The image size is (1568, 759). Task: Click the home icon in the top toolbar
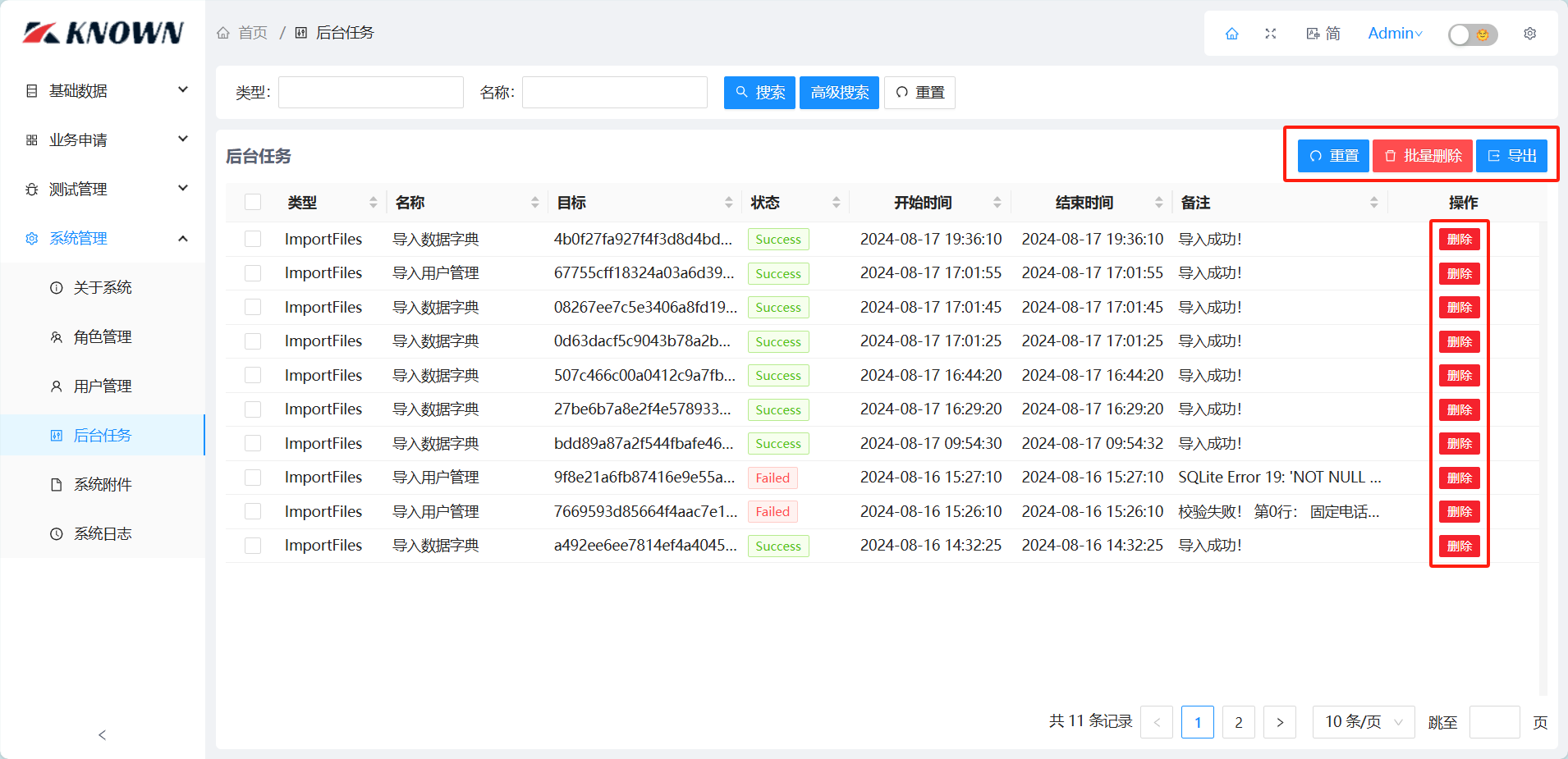point(1231,34)
